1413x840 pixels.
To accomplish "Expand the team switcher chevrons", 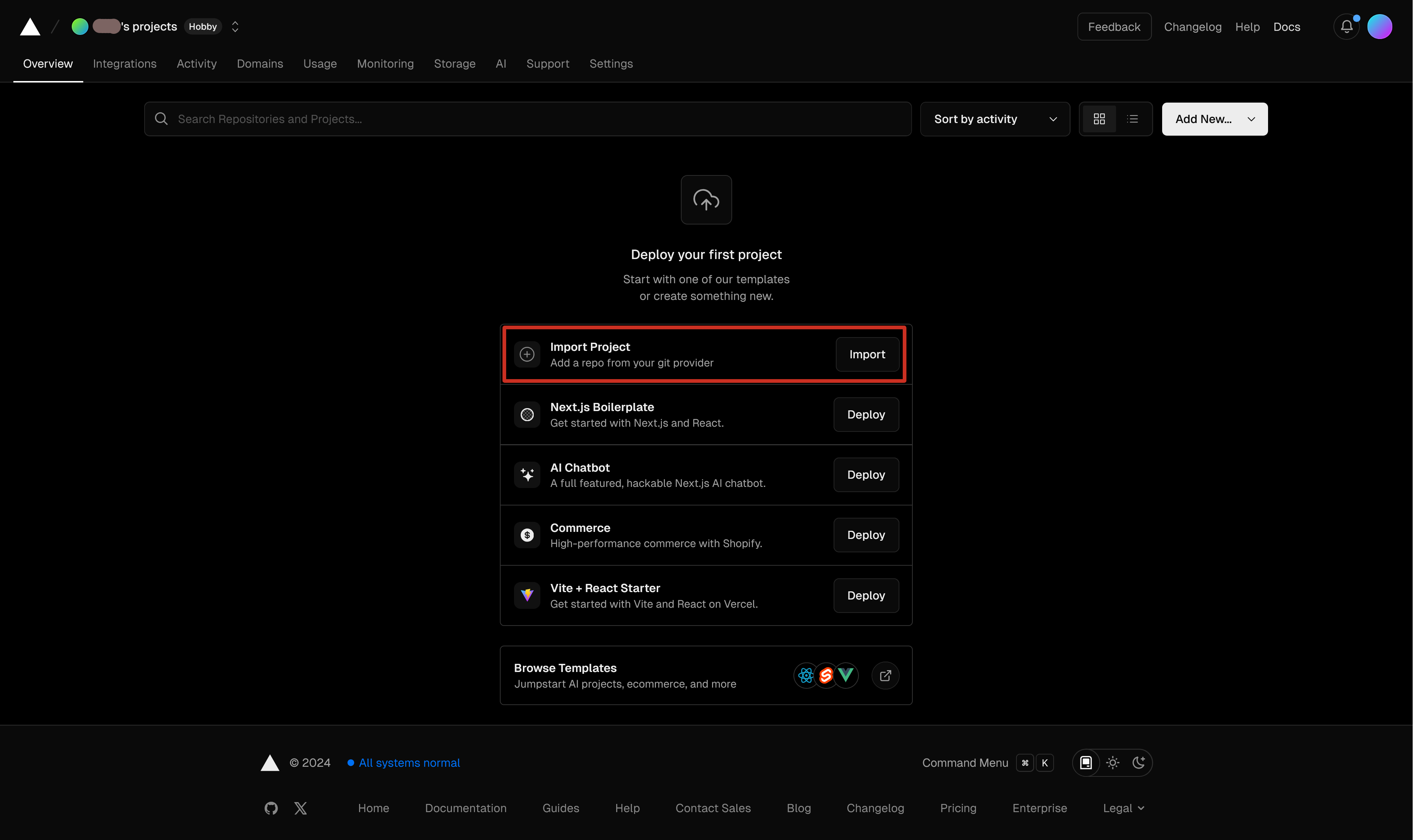I will 235,27.
